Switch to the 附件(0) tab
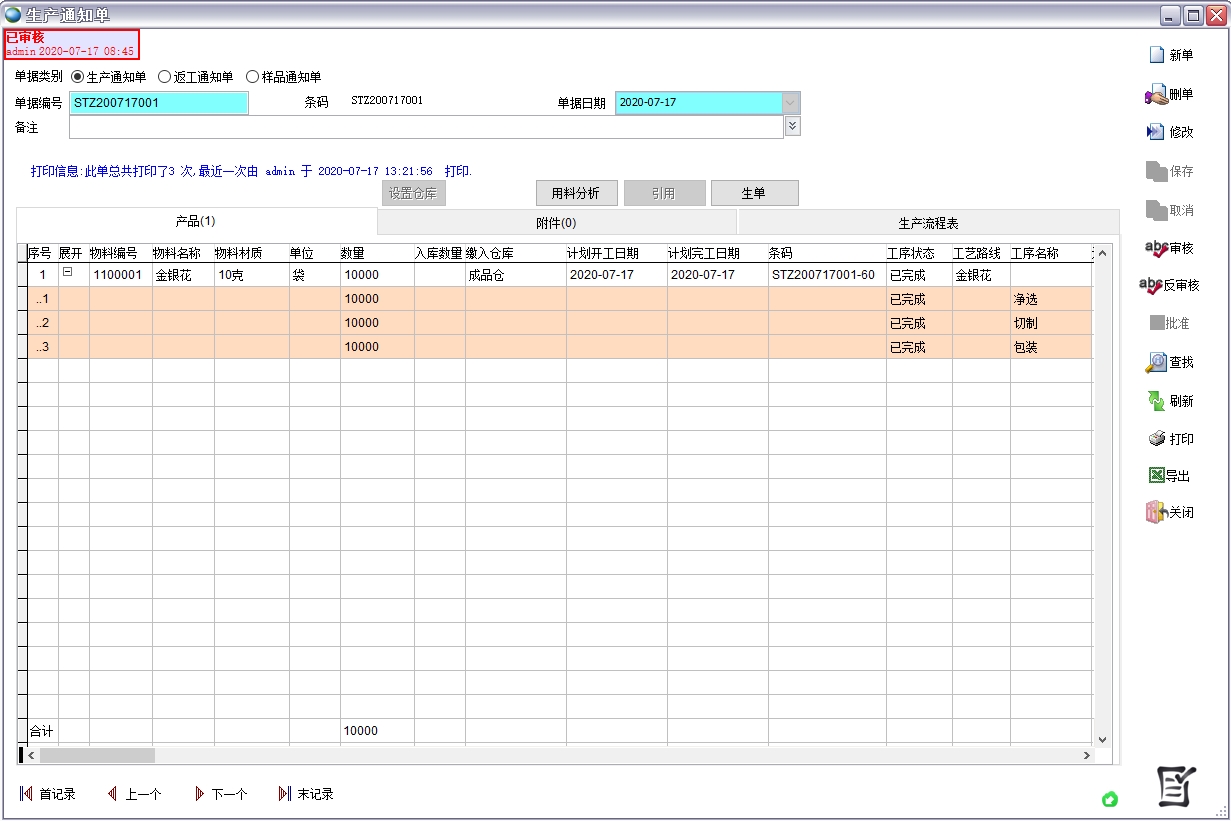Image resolution: width=1231 pixels, height=821 pixels. pyautogui.click(x=556, y=223)
